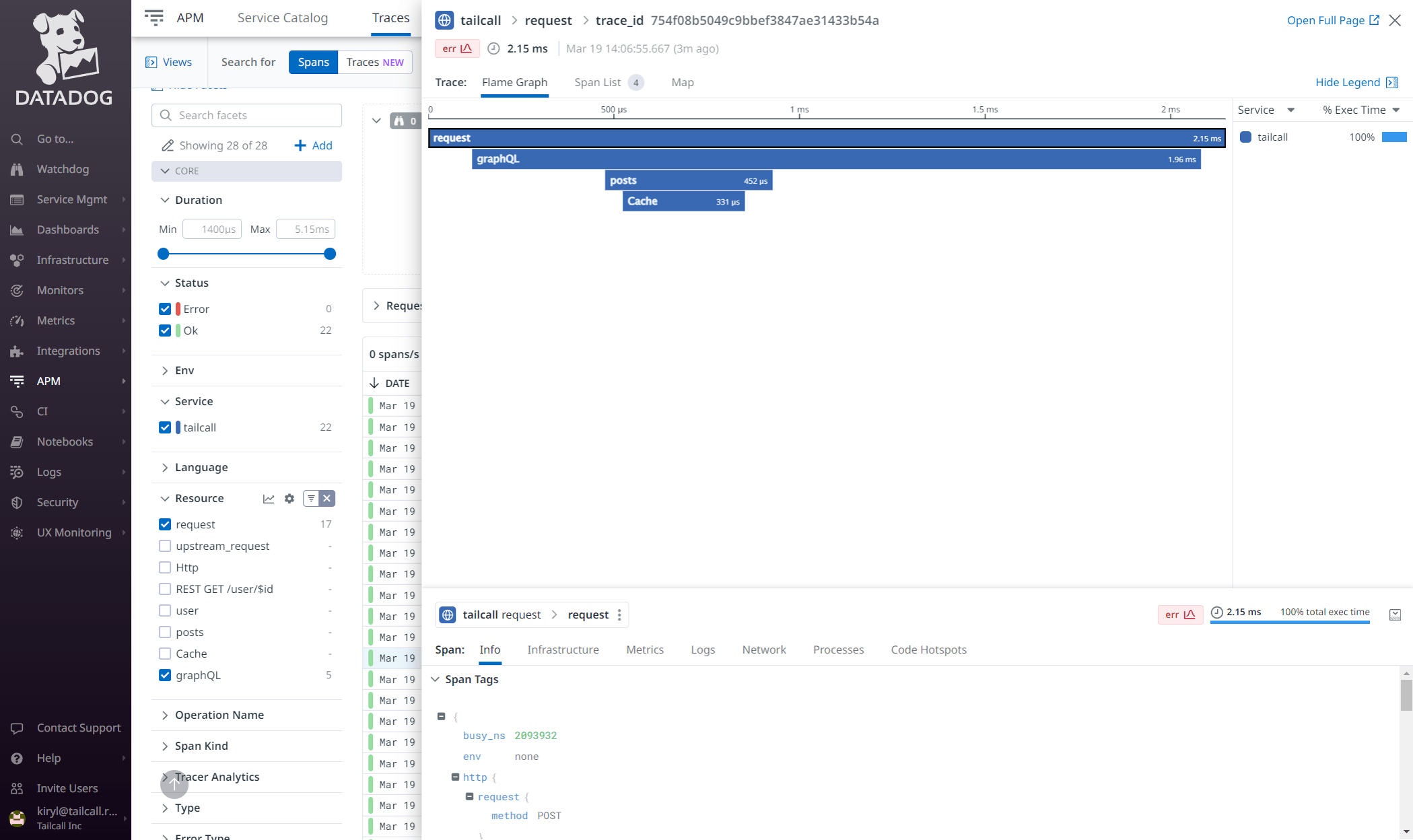1413x840 pixels.
Task: Click the Hide Legend button
Action: (x=1348, y=82)
